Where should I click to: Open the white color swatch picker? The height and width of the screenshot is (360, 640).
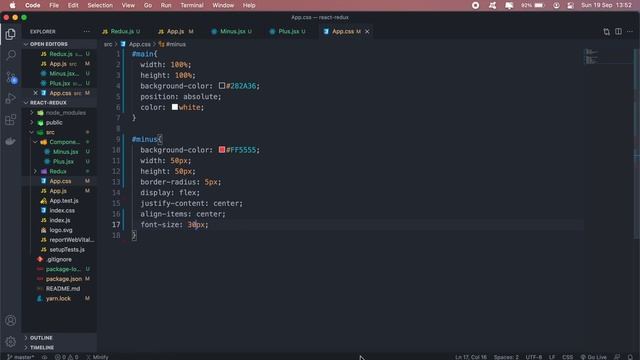coord(175,107)
